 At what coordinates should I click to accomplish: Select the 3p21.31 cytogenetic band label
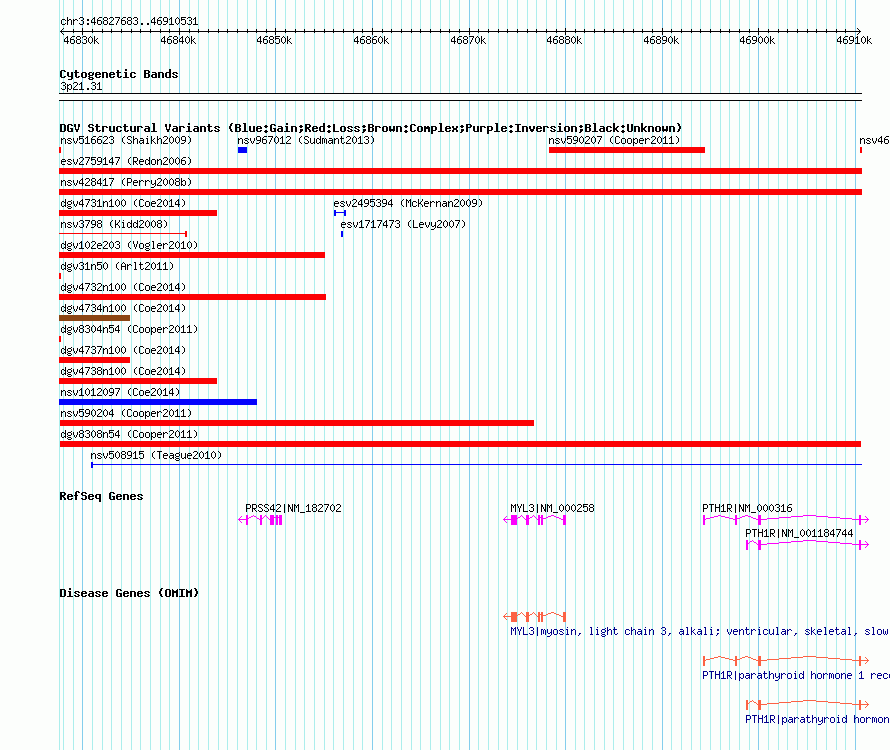(x=81, y=86)
